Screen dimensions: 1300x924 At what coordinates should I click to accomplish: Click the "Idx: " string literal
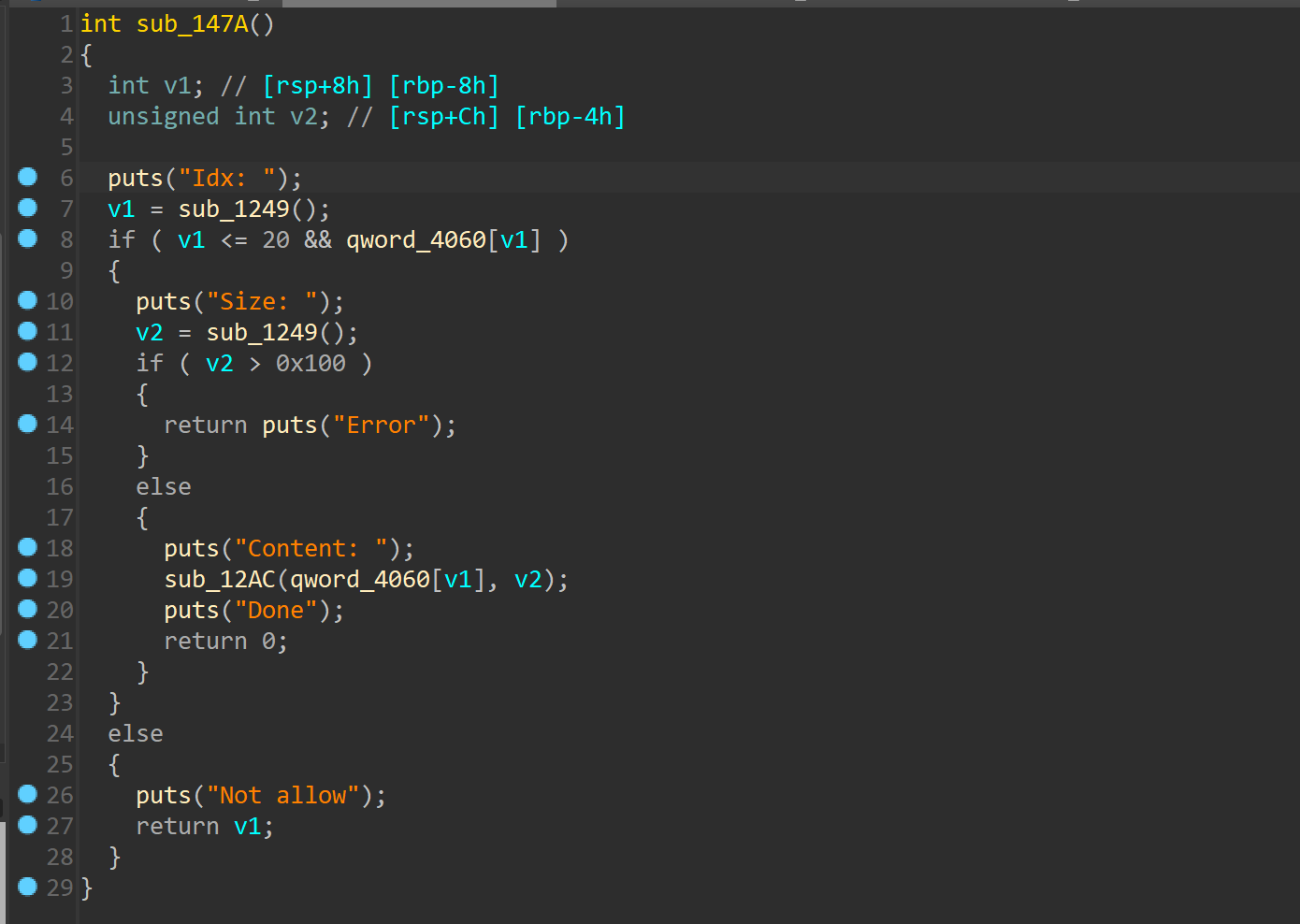tap(227, 179)
